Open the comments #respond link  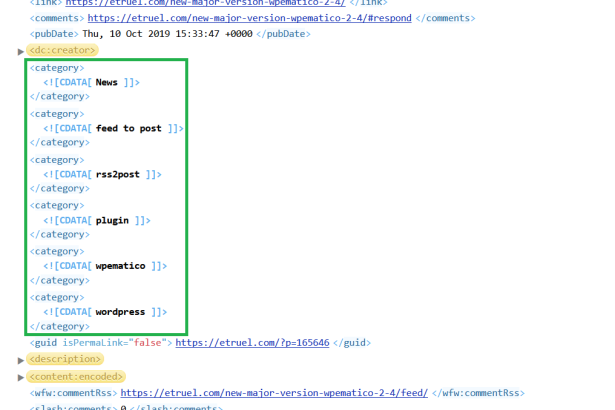click(x=249, y=18)
